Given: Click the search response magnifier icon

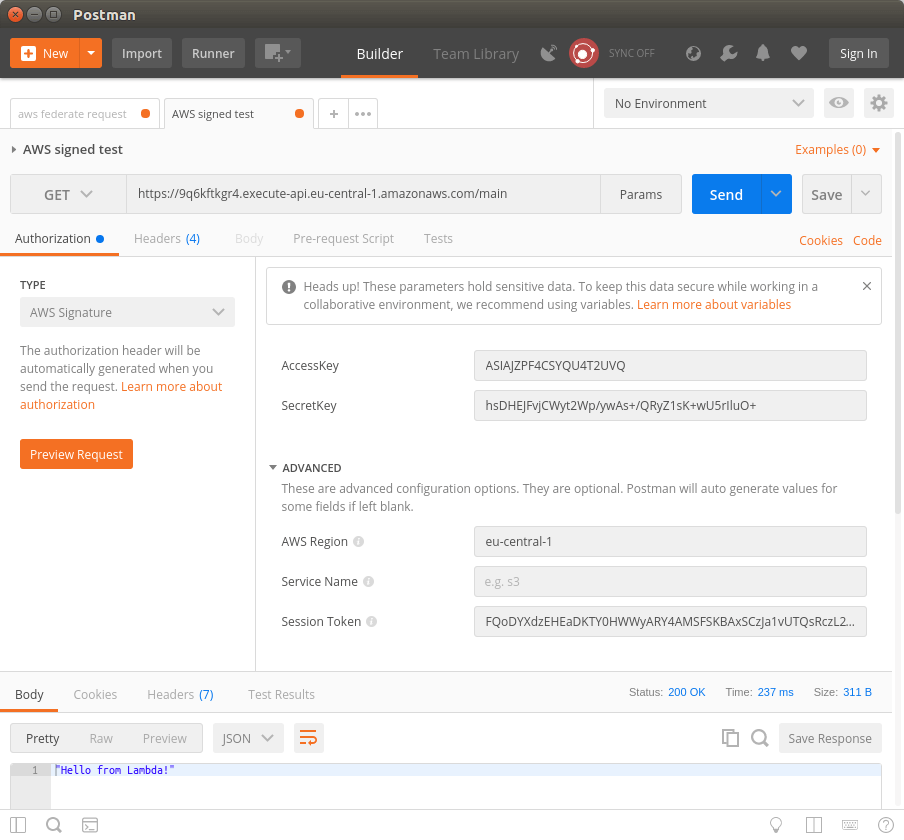Looking at the screenshot, I should (x=760, y=738).
